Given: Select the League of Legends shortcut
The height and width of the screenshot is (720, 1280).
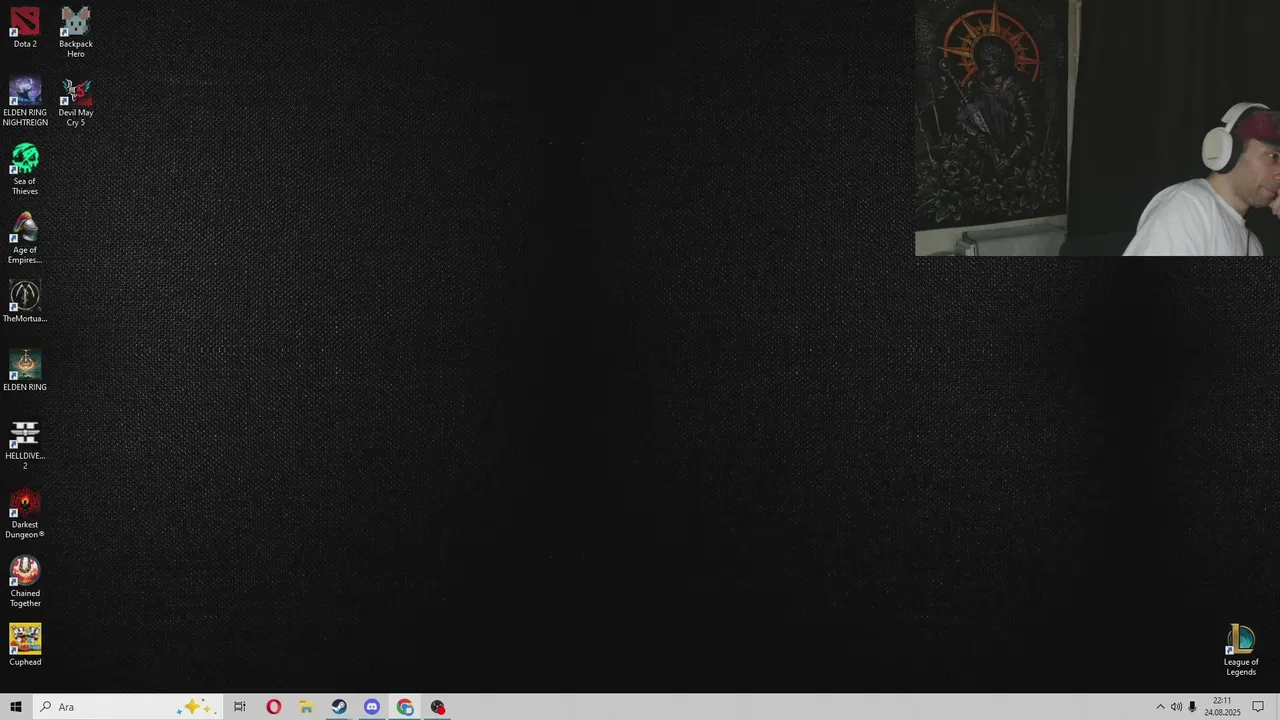Looking at the screenshot, I should click(1241, 651).
